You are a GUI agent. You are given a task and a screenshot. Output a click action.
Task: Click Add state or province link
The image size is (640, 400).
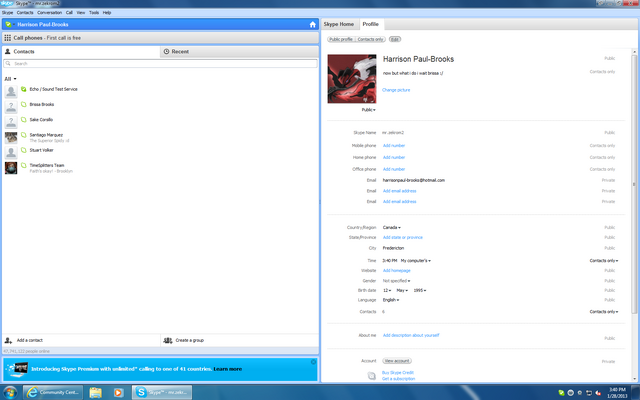(x=402, y=237)
